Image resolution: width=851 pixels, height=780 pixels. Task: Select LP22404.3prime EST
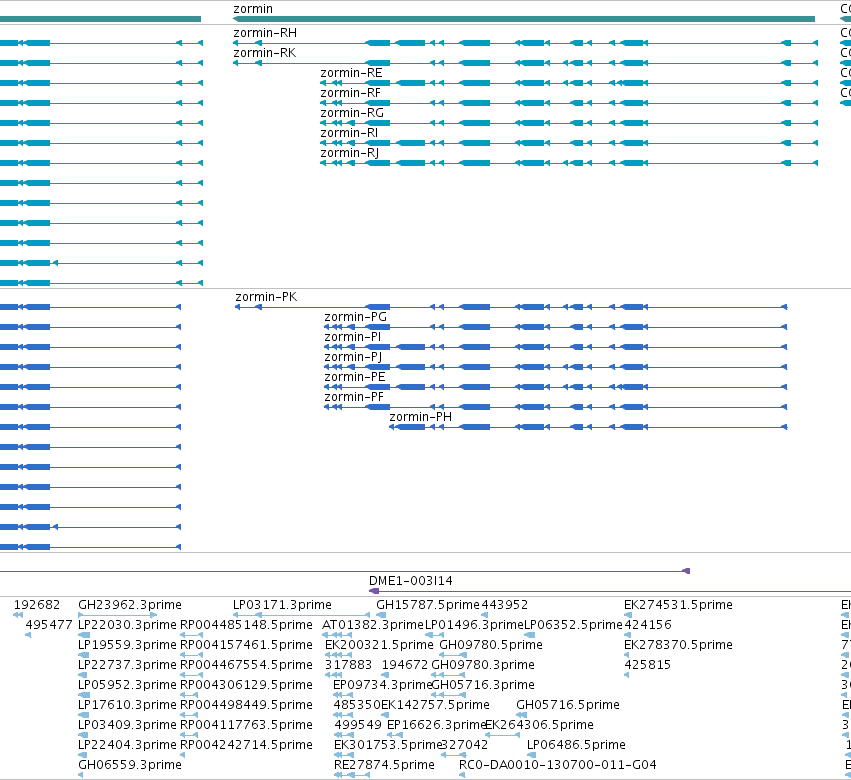128,745
